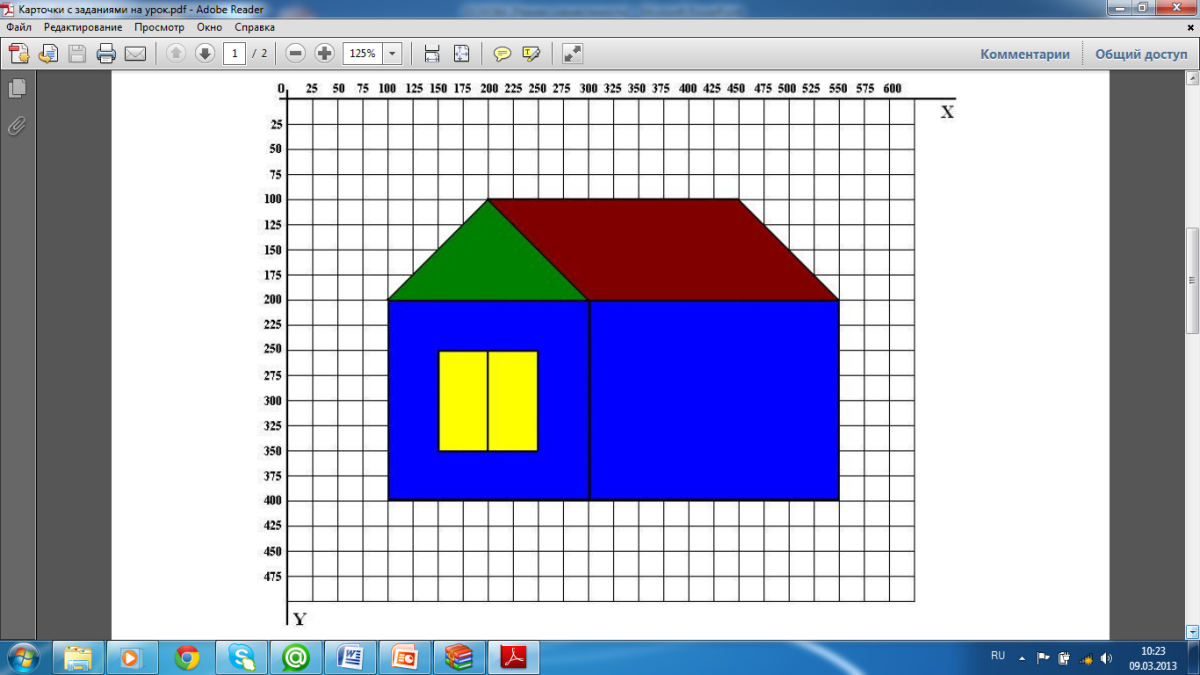The image size is (1200, 675).
Task: Zoom out with the minus button
Action: click(296, 54)
